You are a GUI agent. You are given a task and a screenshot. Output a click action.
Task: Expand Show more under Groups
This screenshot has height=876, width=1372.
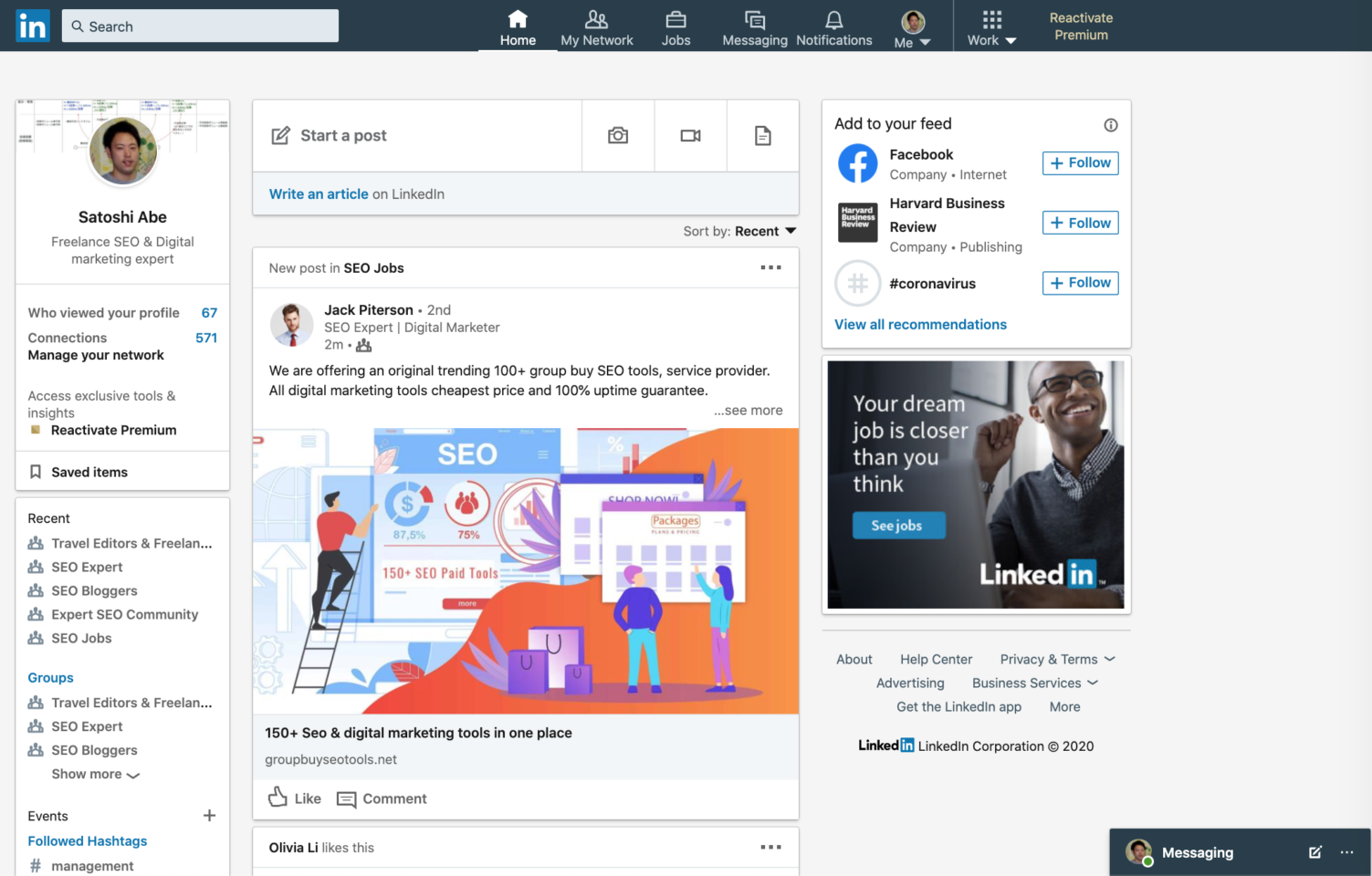pyautogui.click(x=95, y=775)
